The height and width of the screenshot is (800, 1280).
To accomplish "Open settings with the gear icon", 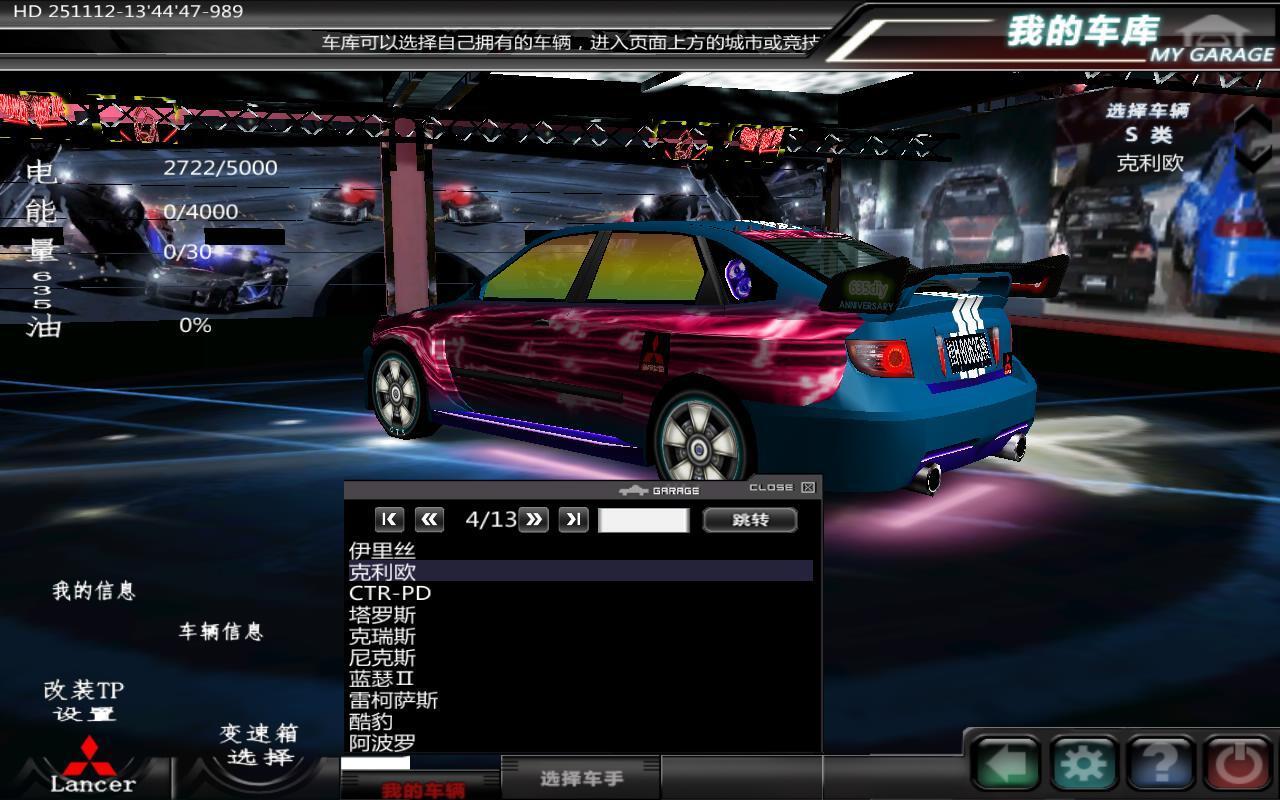I will click(x=1081, y=765).
